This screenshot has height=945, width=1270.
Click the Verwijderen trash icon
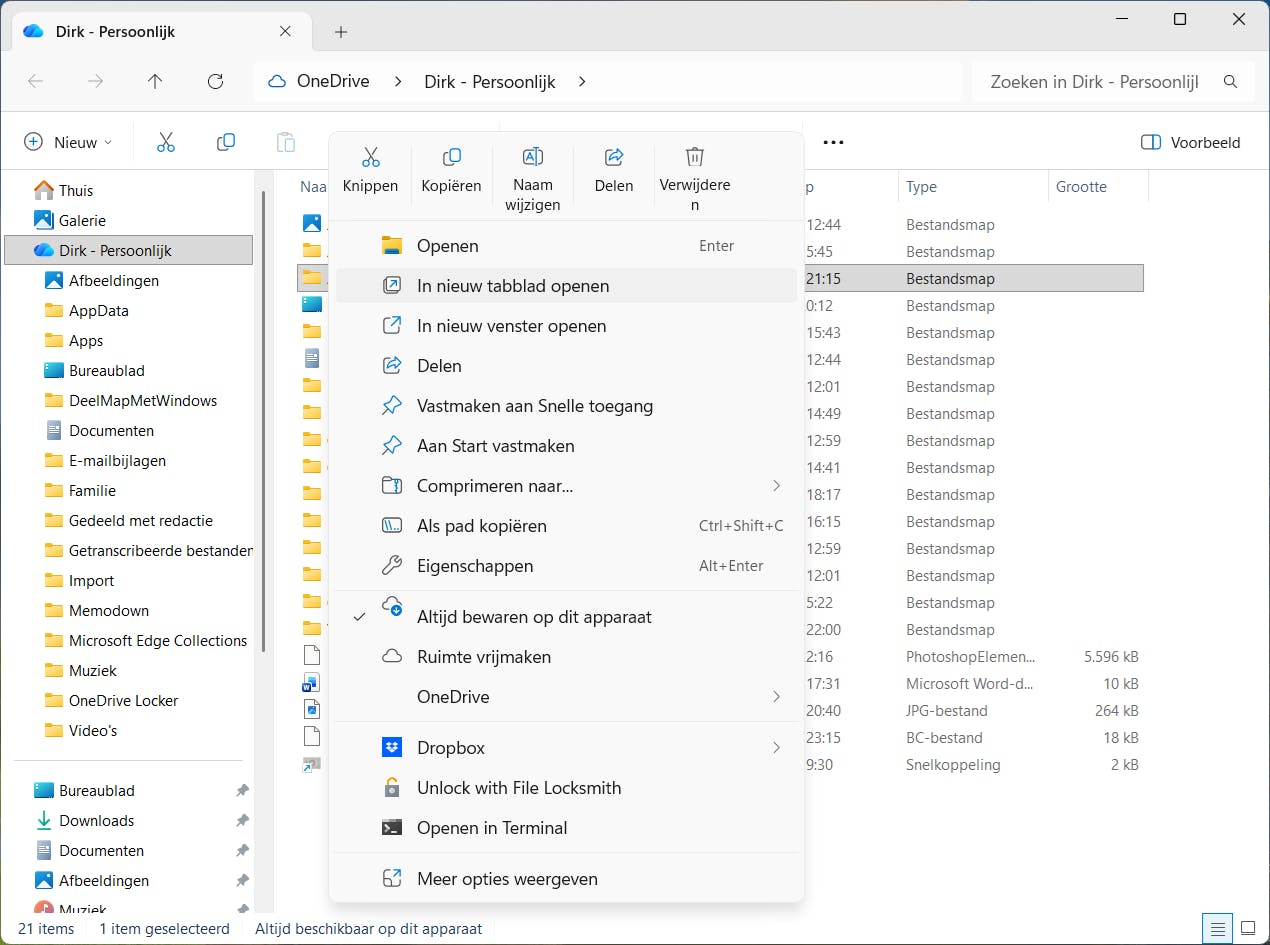694,157
